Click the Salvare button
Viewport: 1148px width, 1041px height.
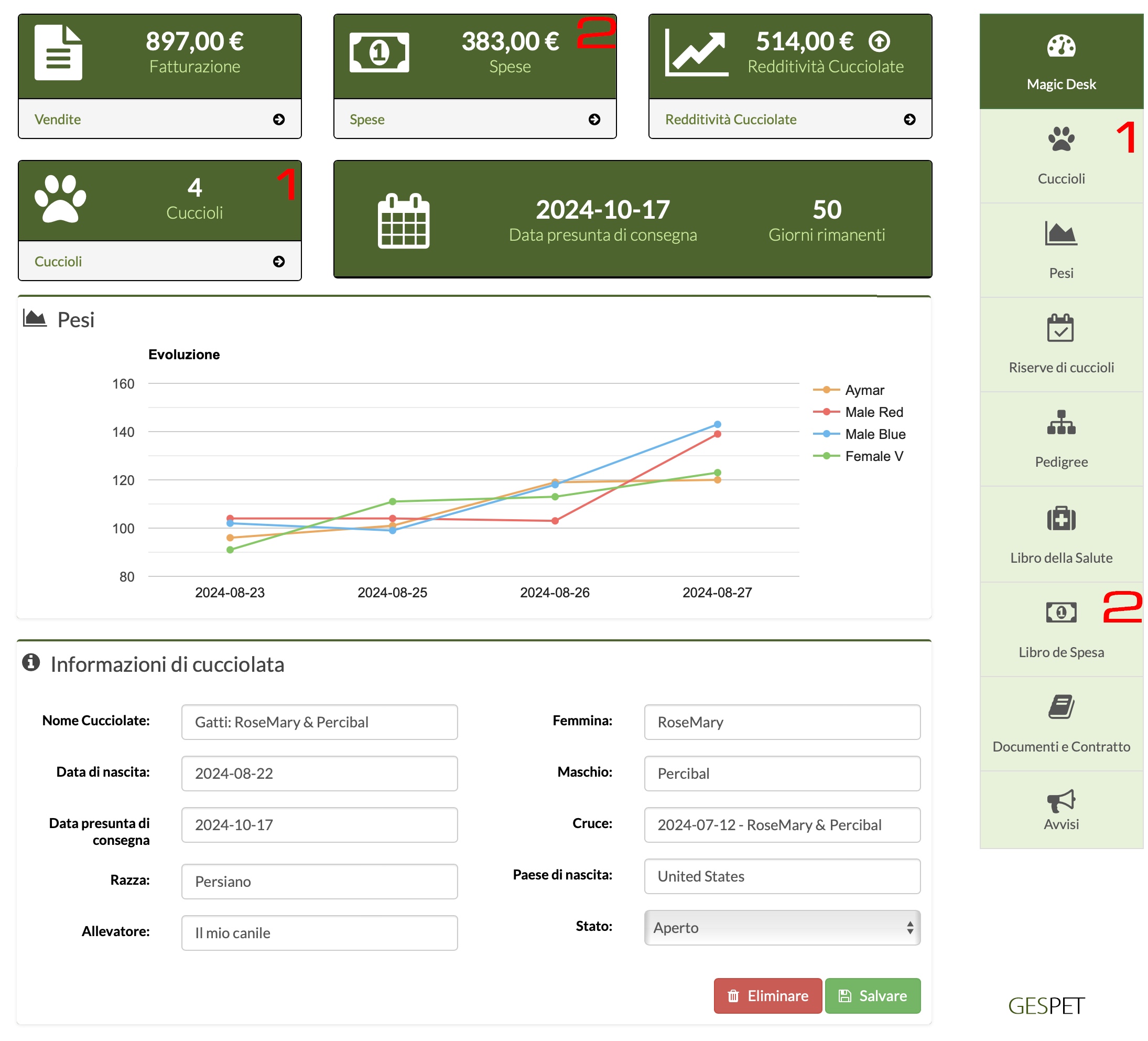coord(872,996)
